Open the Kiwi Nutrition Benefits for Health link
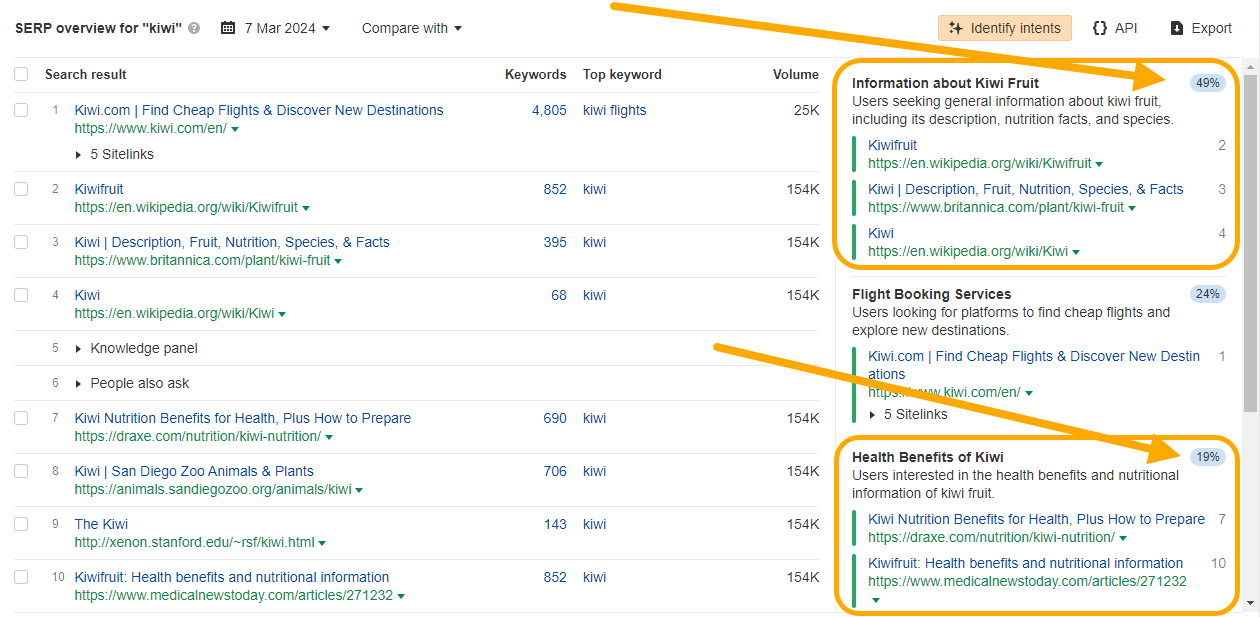 click(x=242, y=418)
